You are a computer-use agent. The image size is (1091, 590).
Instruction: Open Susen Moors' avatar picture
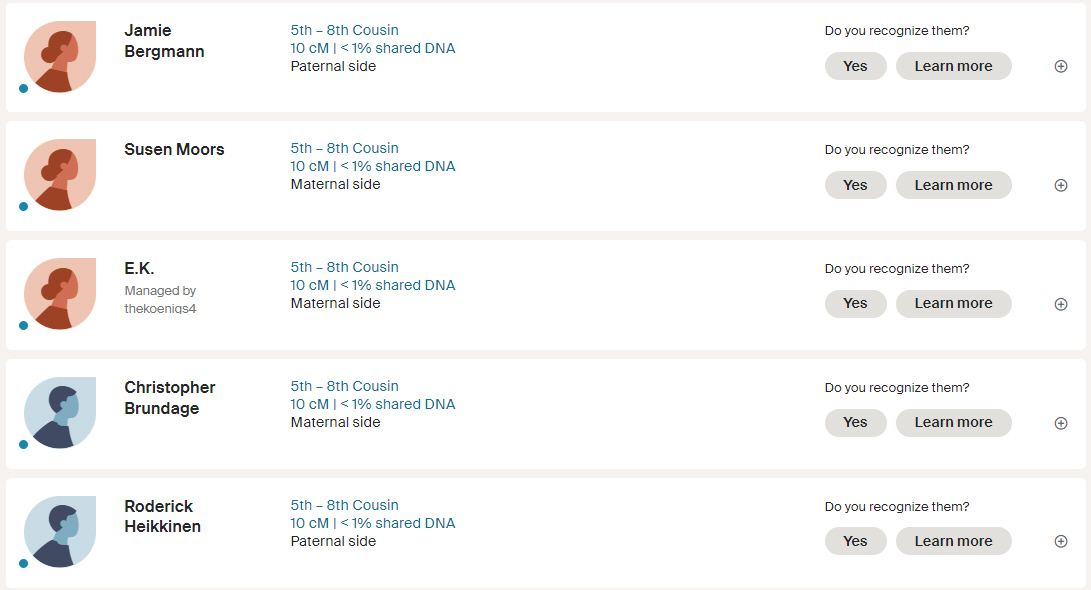(60, 175)
